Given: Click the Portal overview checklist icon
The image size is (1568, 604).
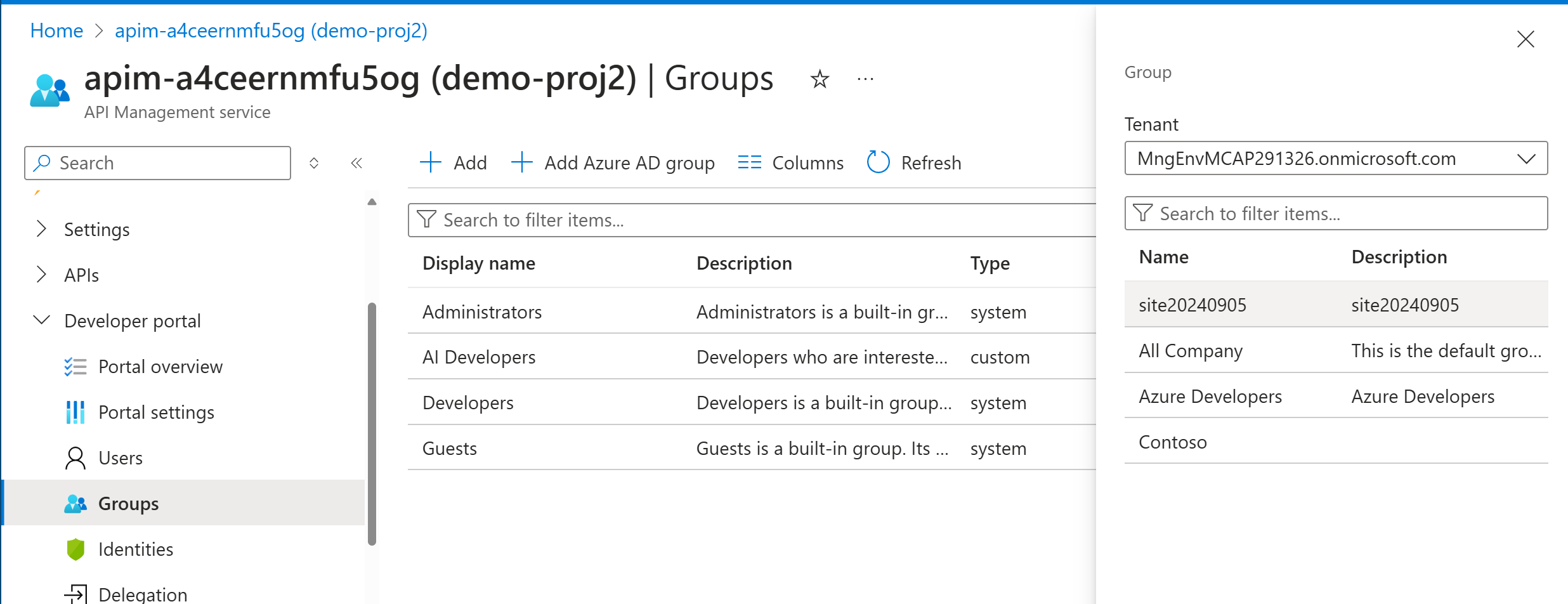Looking at the screenshot, I should [x=75, y=367].
